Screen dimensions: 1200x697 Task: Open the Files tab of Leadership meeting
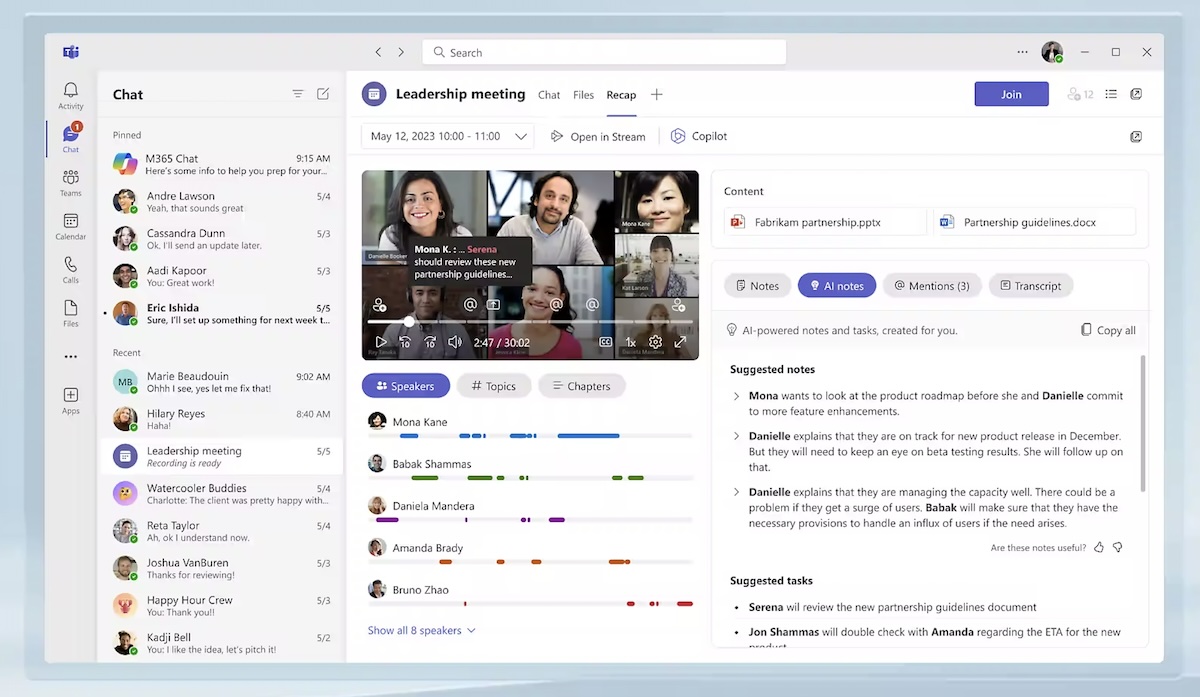click(x=583, y=95)
